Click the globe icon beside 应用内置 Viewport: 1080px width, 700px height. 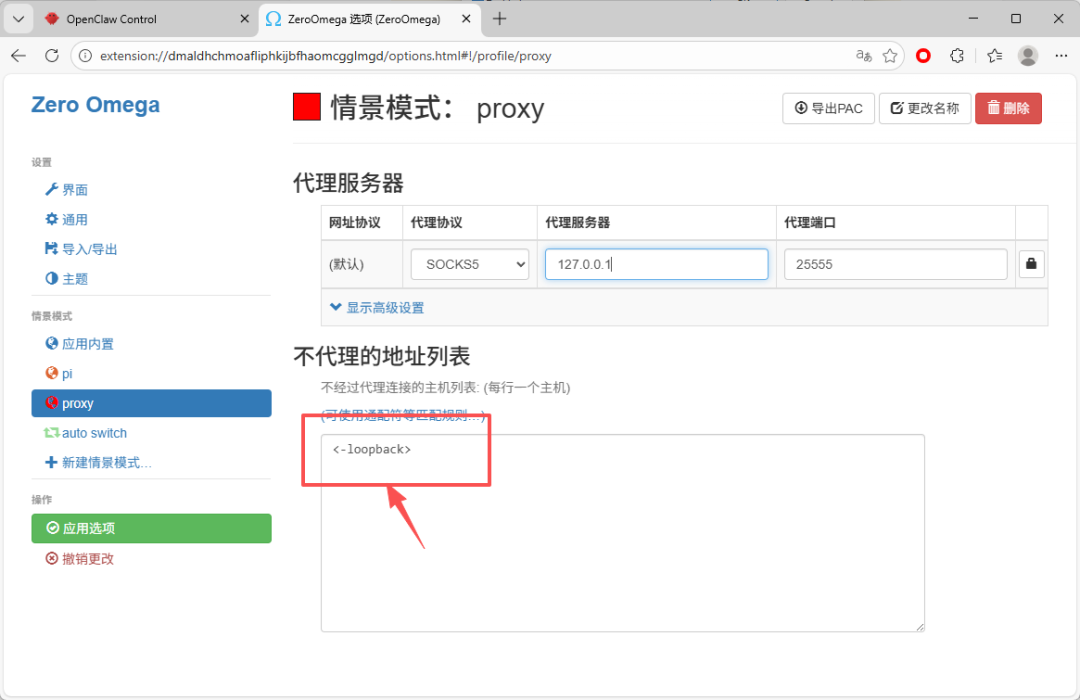click(52, 343)
